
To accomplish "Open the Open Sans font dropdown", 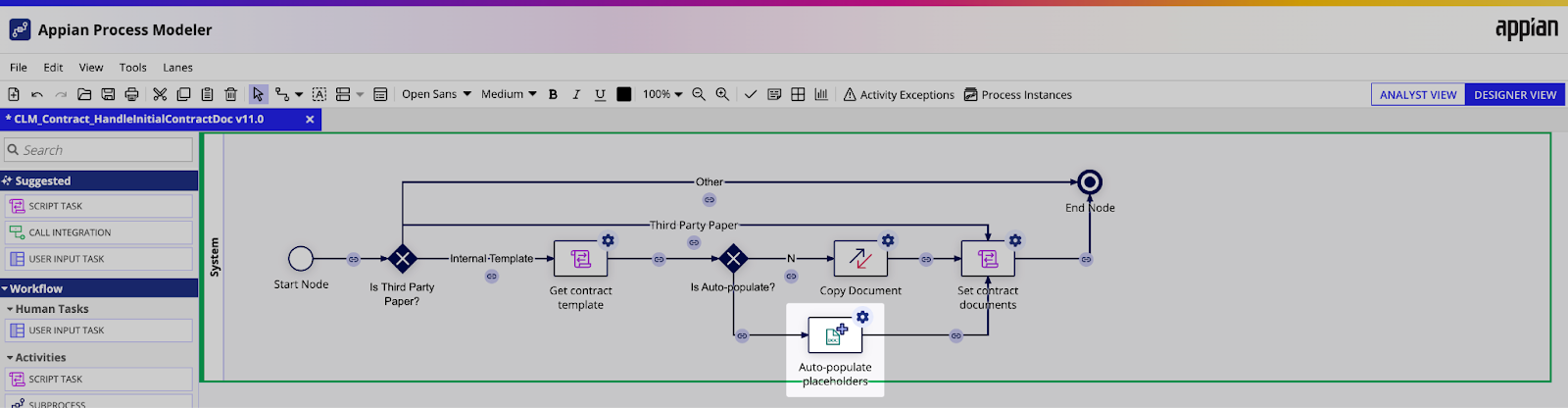I will tap(436, 94).
